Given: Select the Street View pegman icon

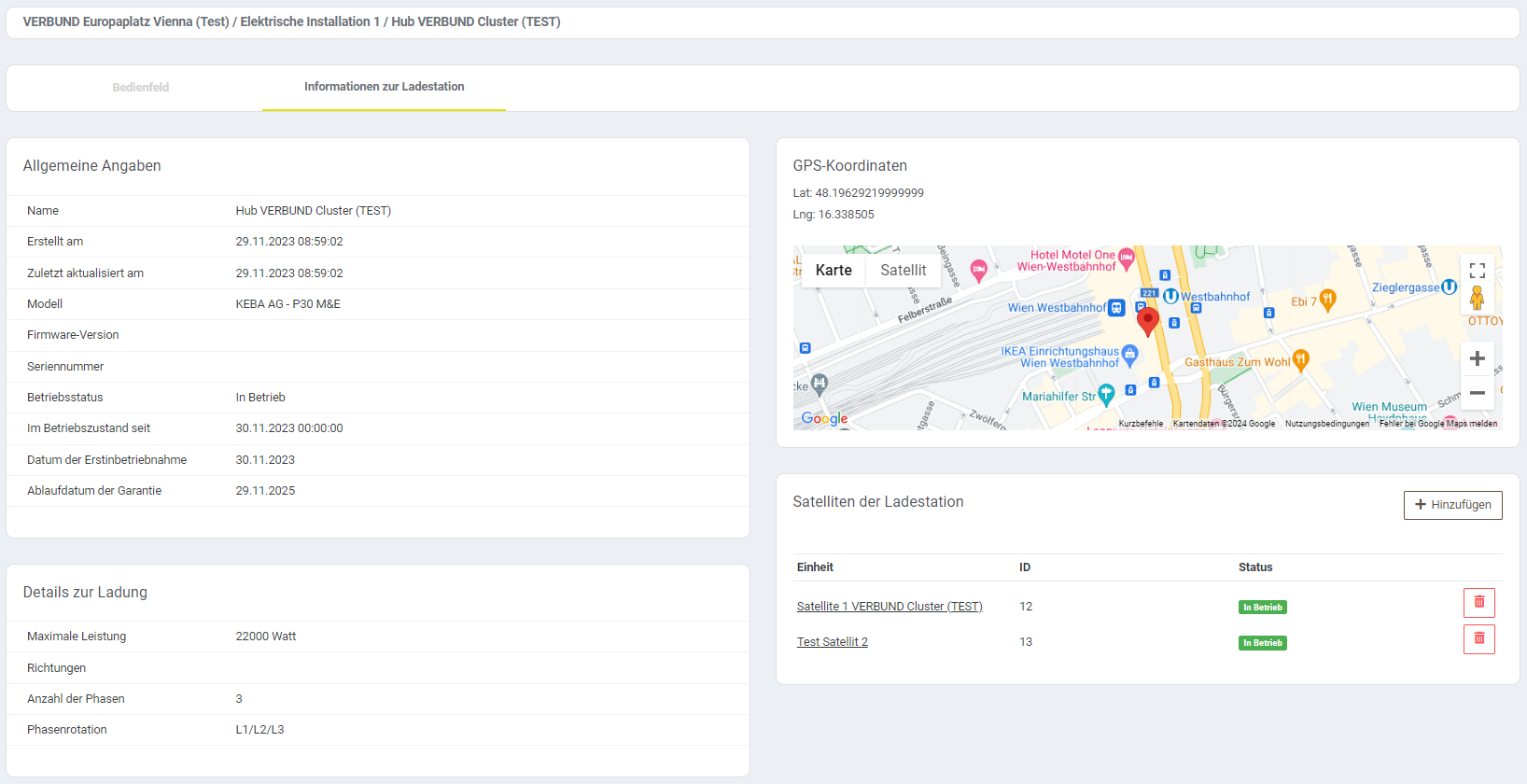Looking at the screenshot, I should 1477,298.
